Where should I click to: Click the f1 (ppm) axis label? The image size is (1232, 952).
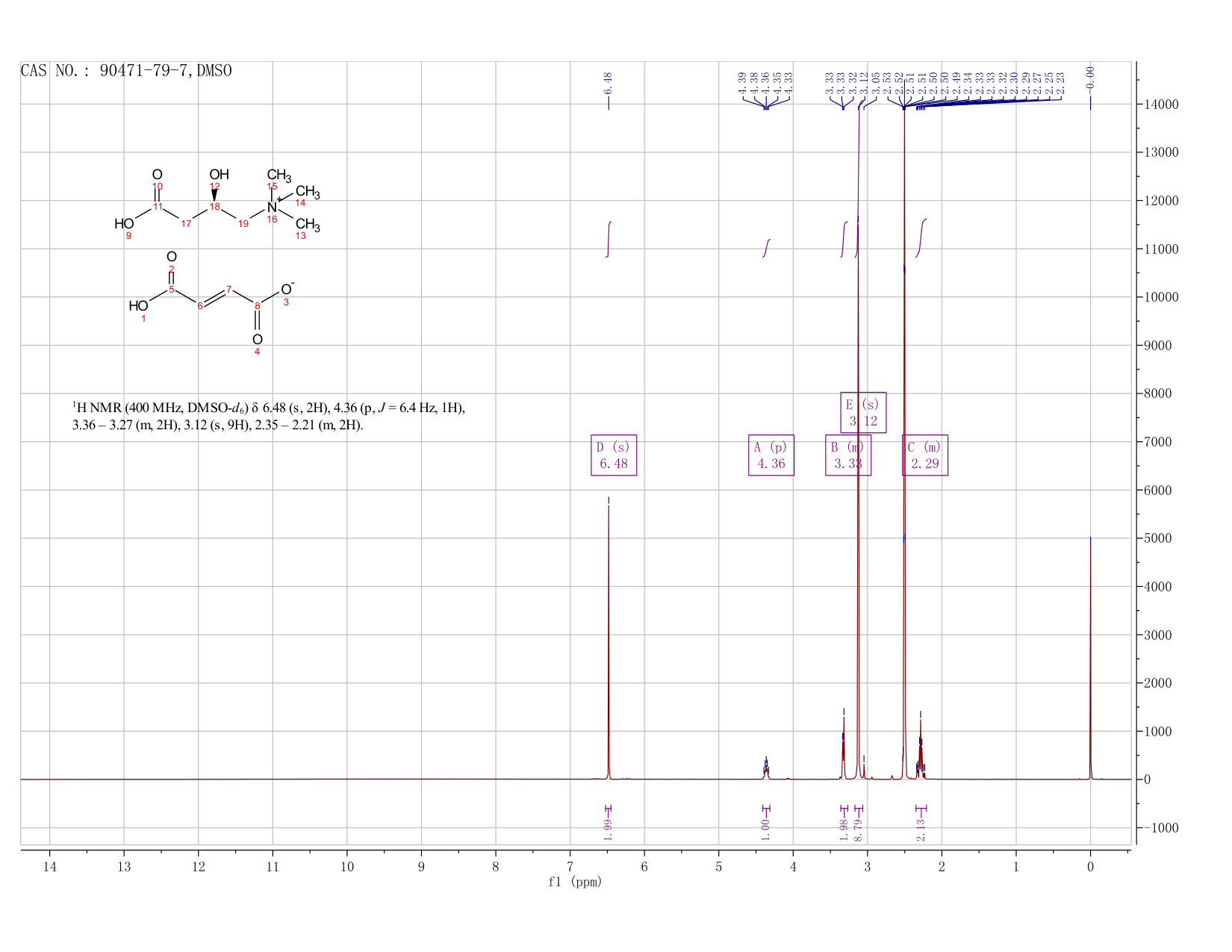[x=575, y=882]
